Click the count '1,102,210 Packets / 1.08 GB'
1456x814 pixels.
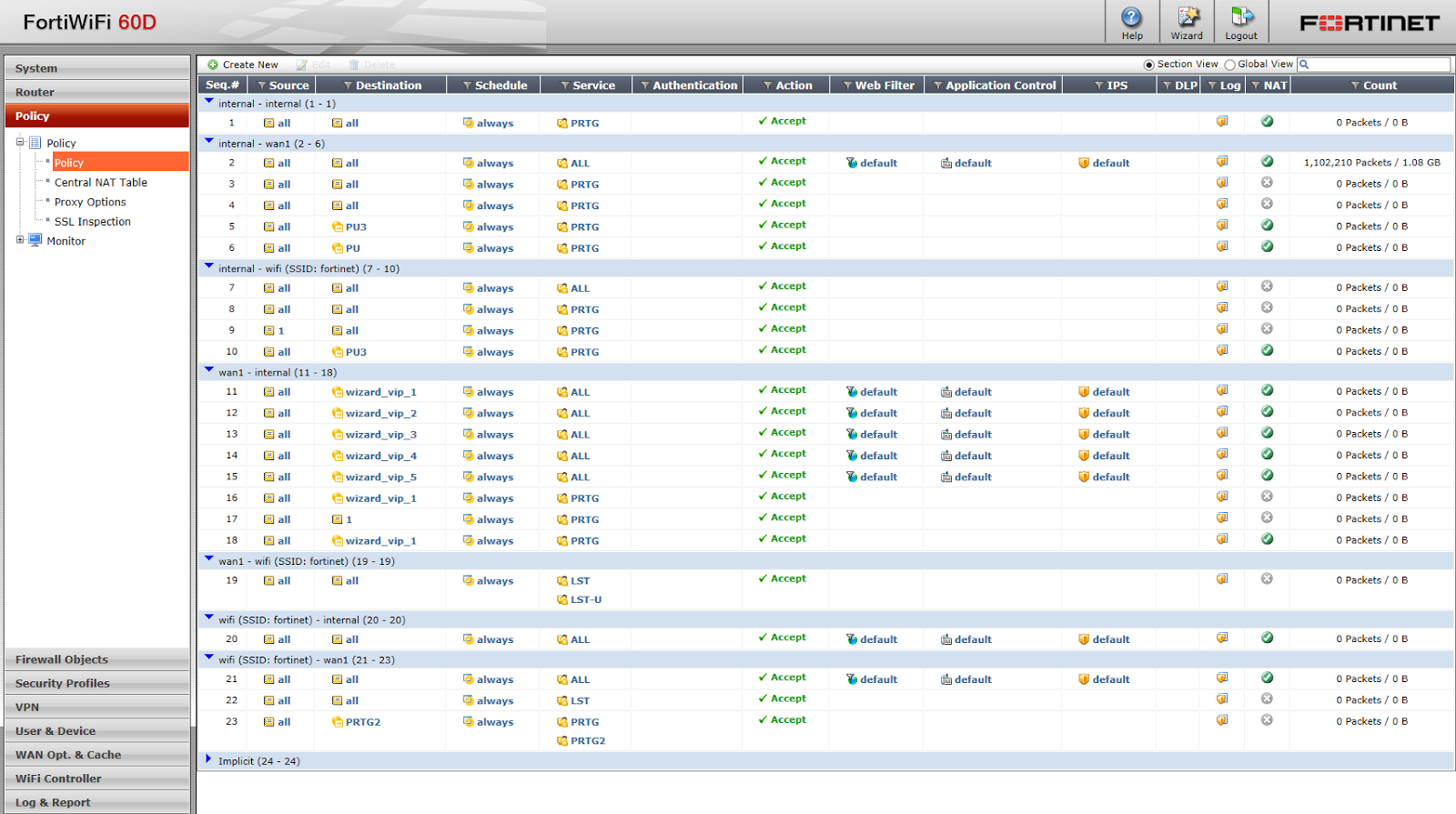pos(1372,163)
